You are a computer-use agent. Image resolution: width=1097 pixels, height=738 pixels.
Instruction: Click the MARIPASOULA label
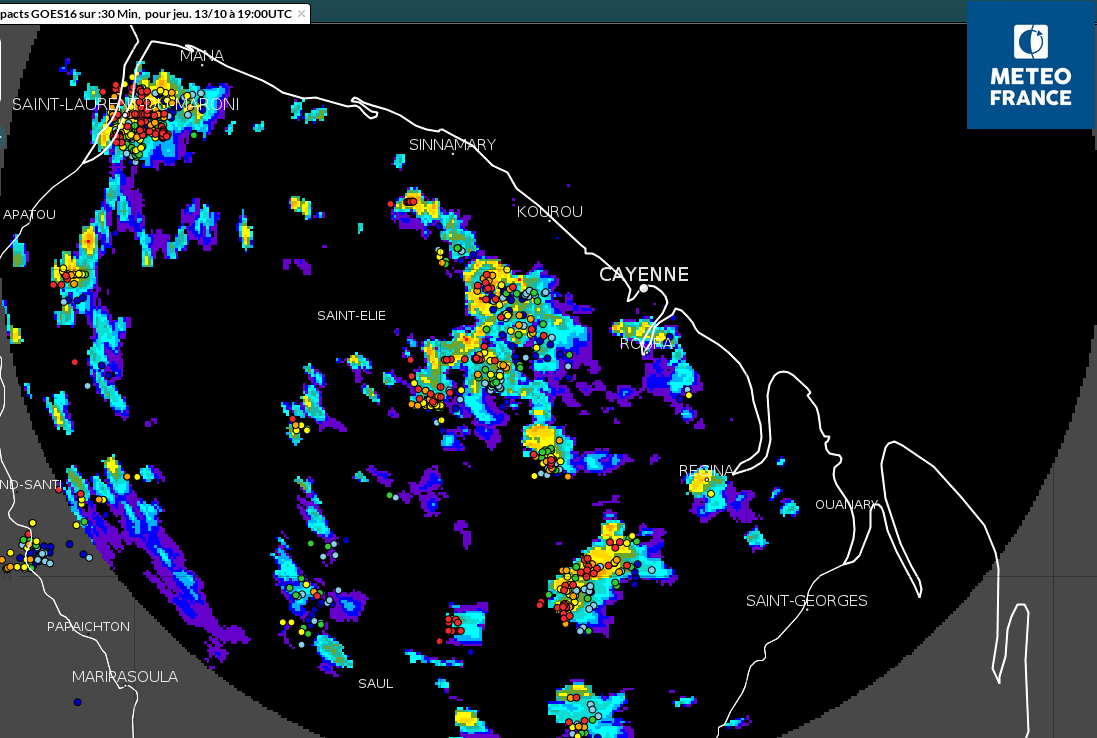coord(125,677)
